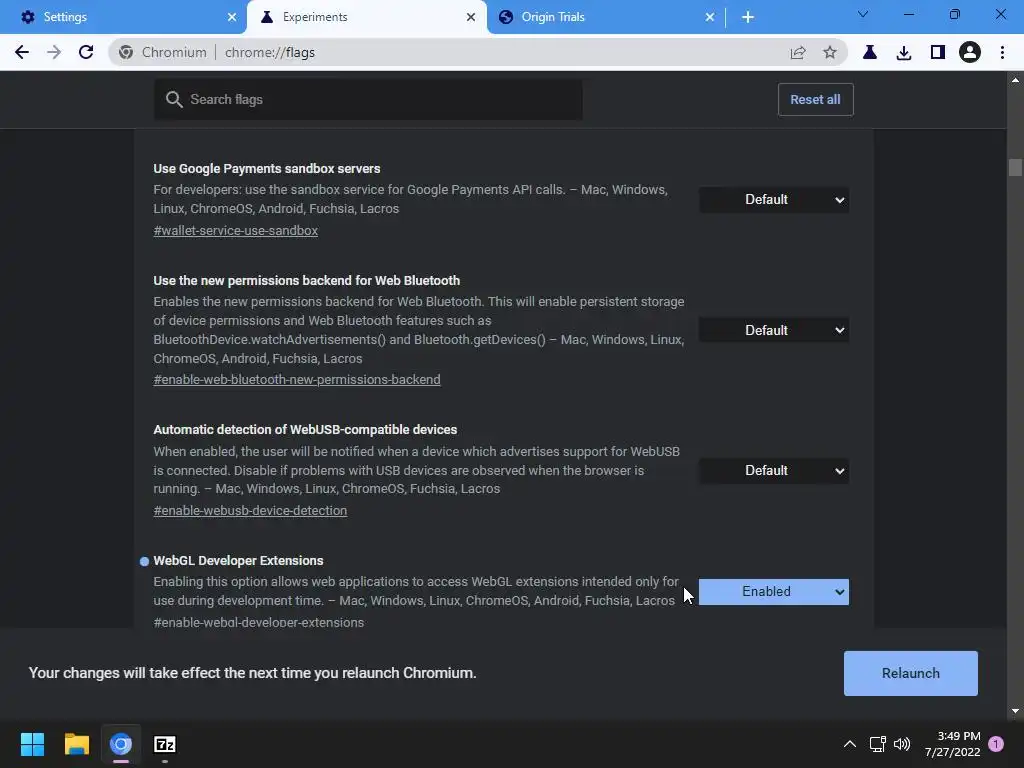Click the forward navigation arrow

[54, 52]
